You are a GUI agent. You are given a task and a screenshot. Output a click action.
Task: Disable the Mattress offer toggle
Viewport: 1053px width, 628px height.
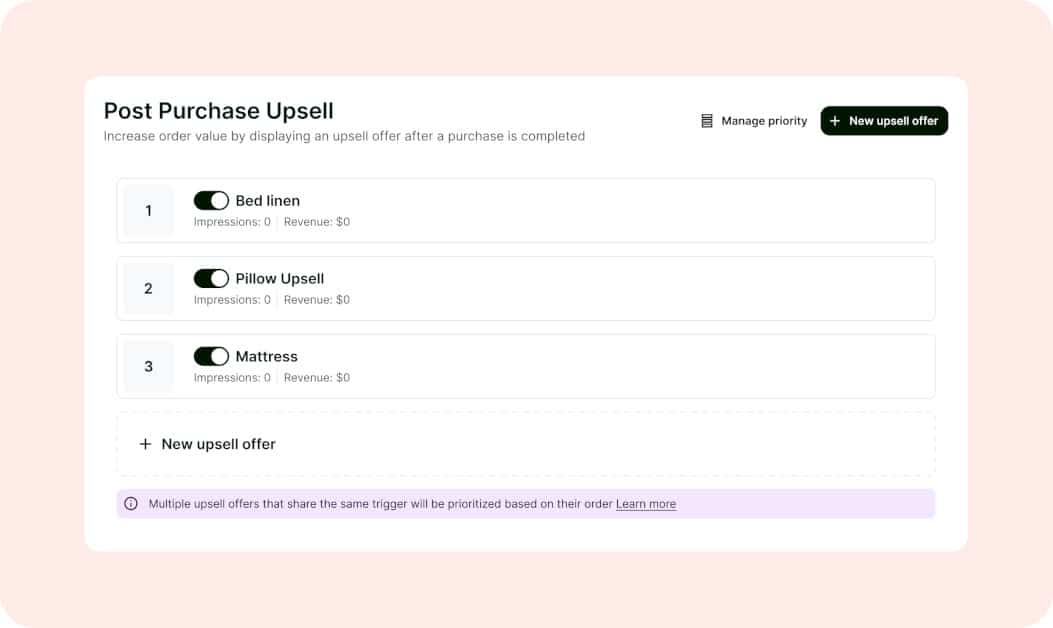tap(211, 356)
